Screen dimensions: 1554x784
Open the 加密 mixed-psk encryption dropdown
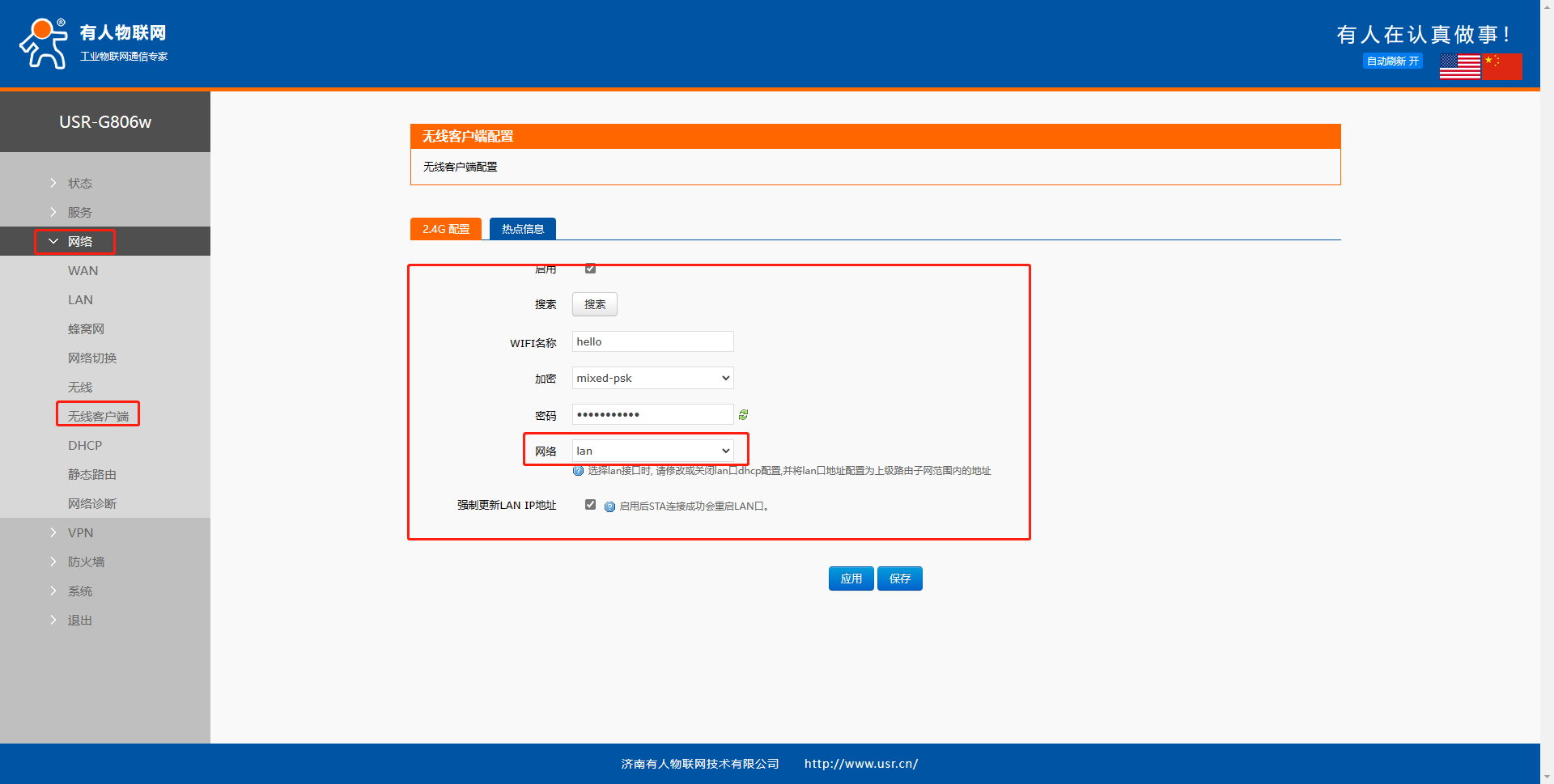[x=653, y=378]
